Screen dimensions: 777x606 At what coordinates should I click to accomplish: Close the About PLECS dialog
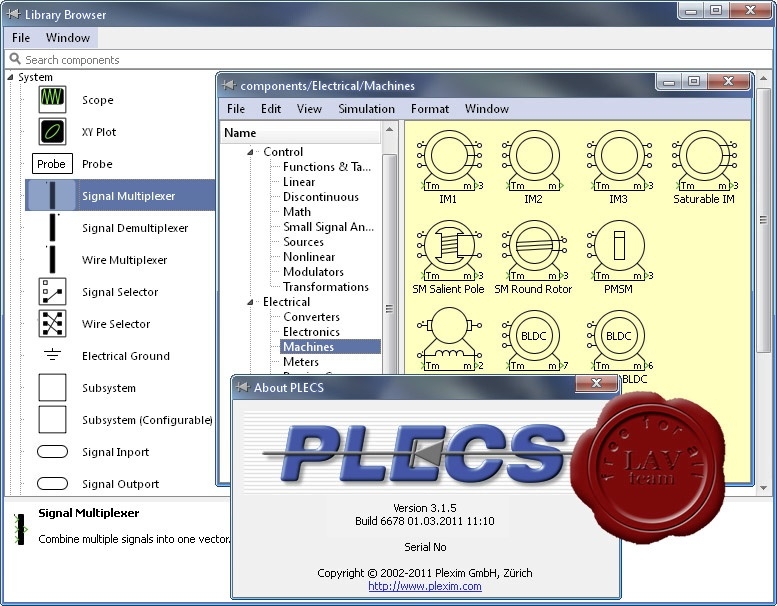pos(597,383)
